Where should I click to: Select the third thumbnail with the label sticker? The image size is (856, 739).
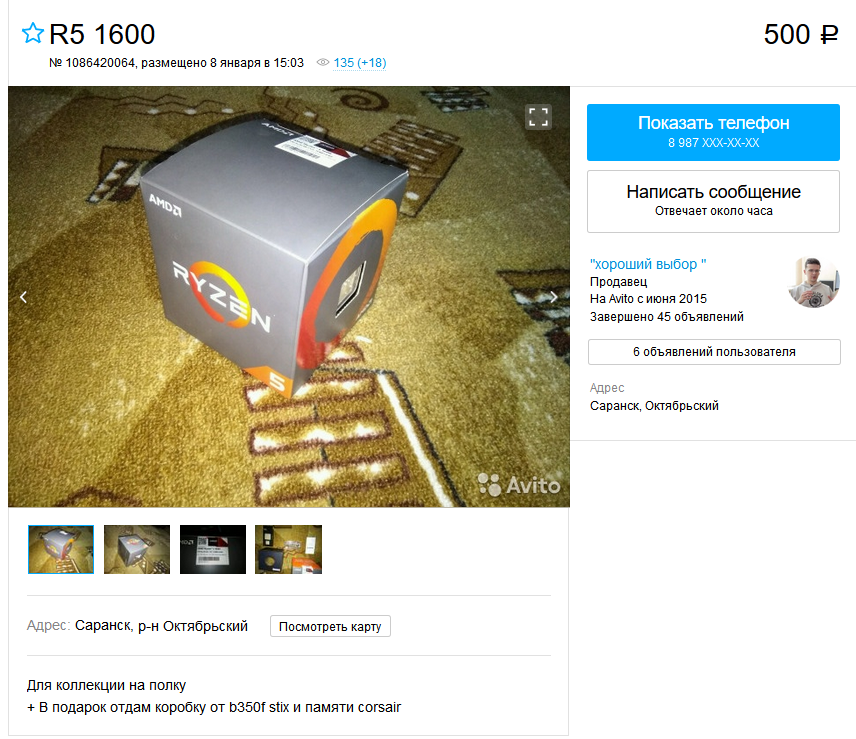[213, 549]
